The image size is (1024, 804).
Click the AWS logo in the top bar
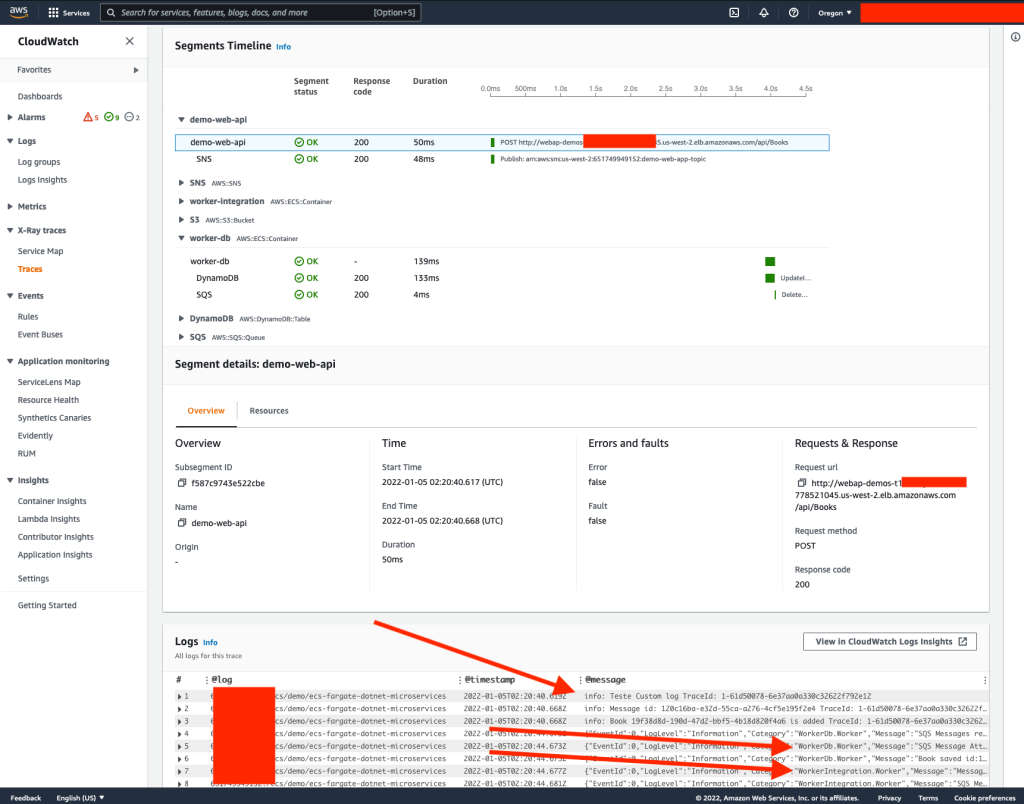pyautogui.click(x=18, y=12)
